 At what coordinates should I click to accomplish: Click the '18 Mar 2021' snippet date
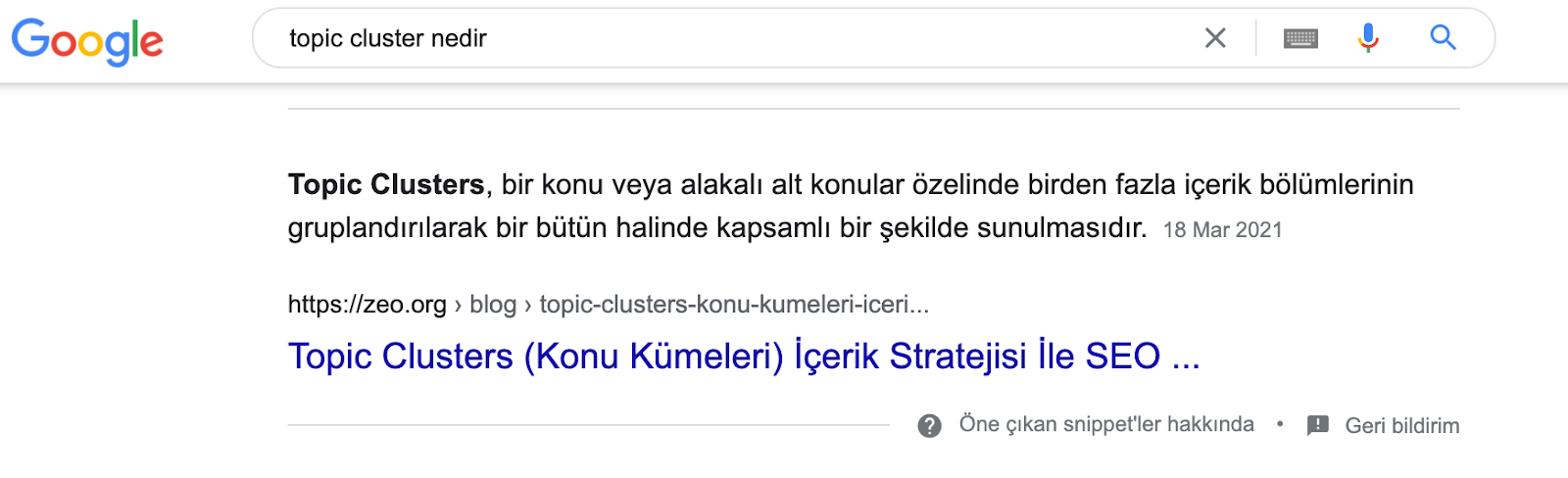[1222, 230]
